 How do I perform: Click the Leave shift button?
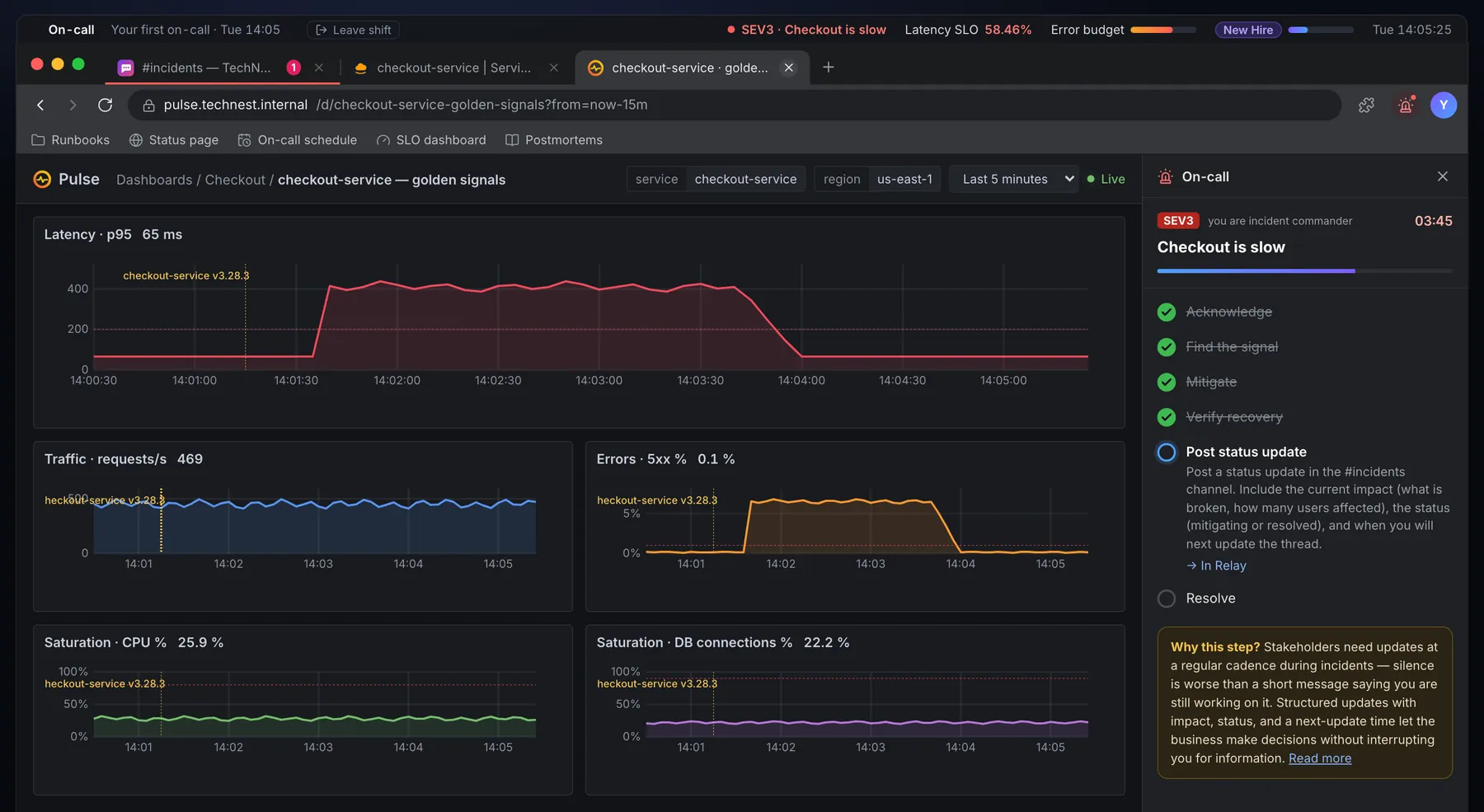354,30
